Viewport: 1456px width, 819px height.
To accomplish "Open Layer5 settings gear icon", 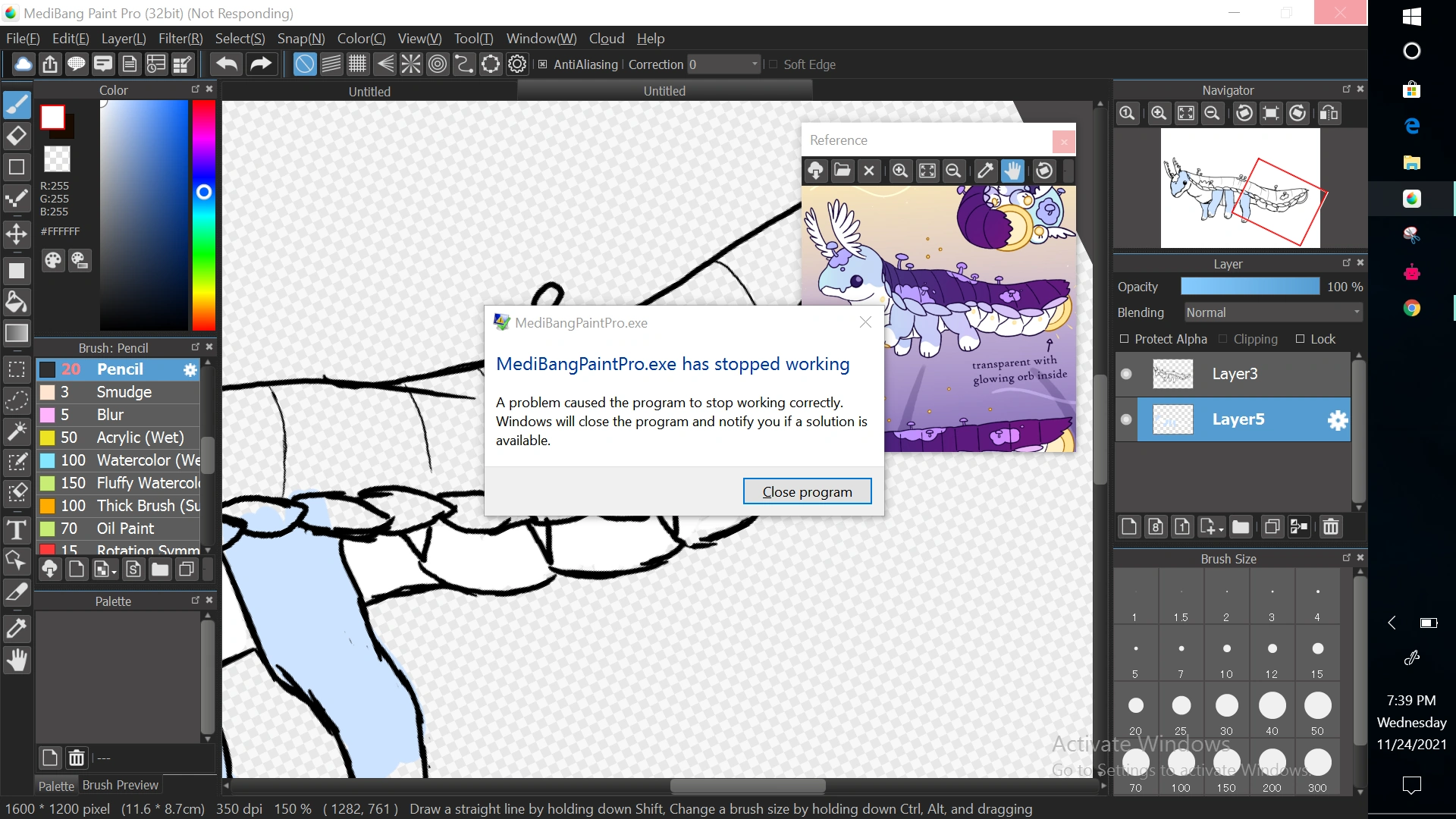I will coord(1338,420).
